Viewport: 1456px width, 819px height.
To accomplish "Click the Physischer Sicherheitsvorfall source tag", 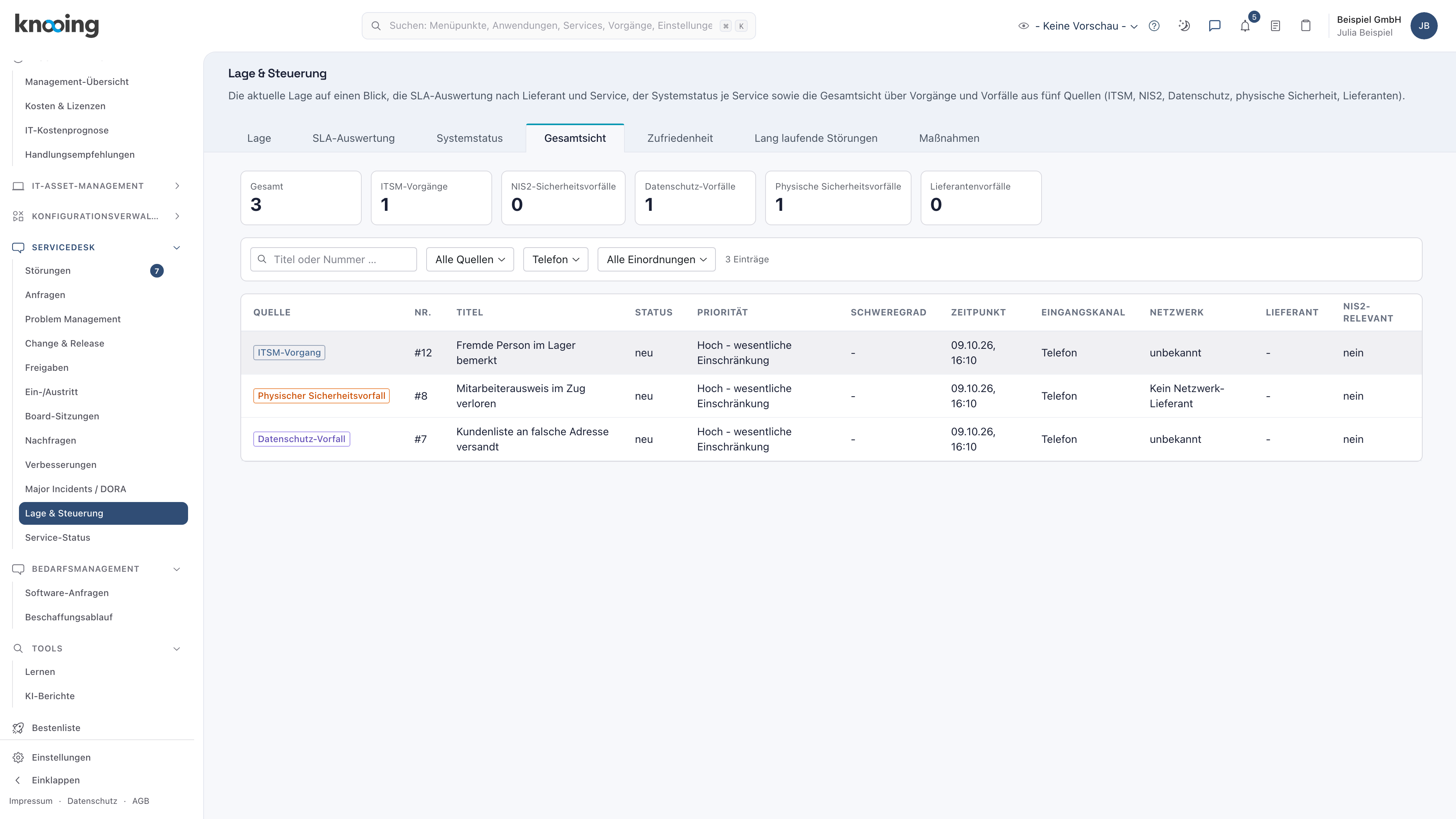I will [321, 396].
